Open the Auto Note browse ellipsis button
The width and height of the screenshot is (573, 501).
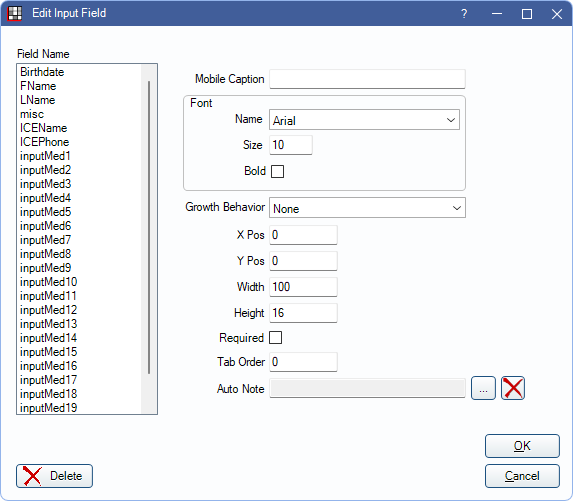click(x=483, y=388)
